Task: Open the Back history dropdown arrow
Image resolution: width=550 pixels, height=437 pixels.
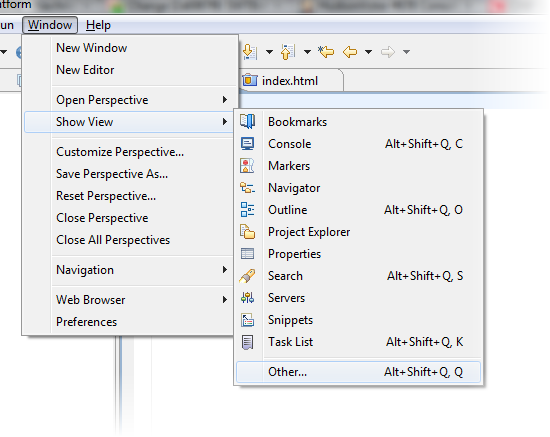Action: [368, 52]
